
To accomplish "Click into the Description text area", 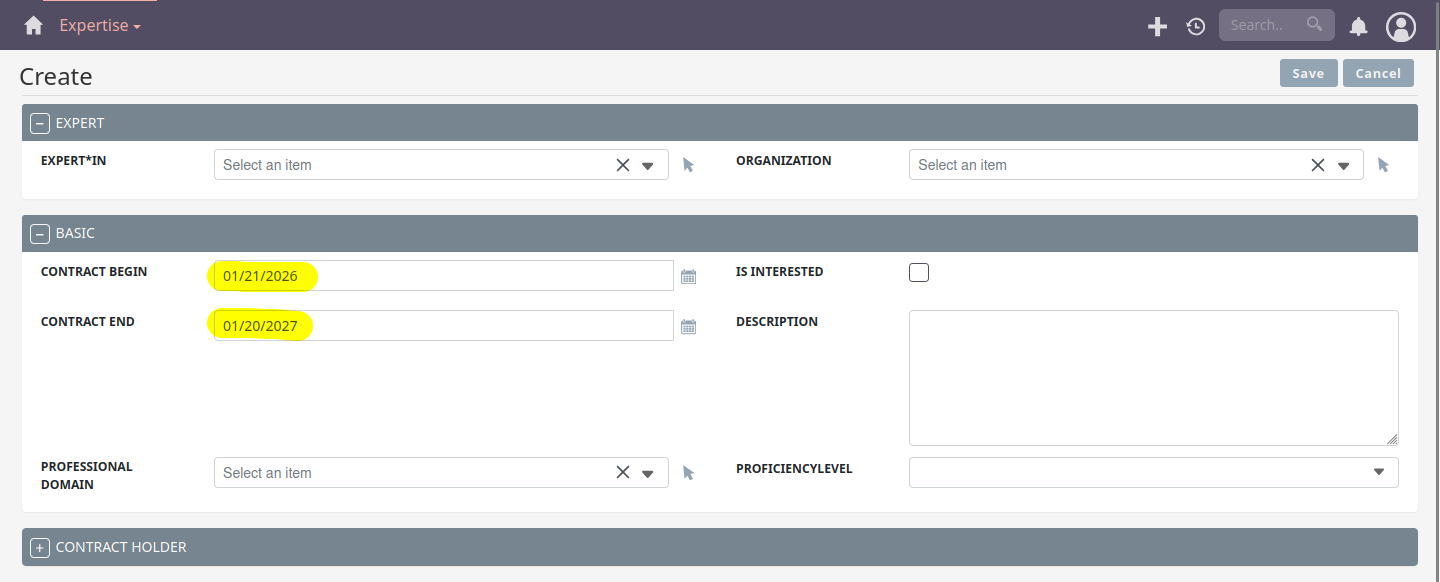I will click(1152, 377).
